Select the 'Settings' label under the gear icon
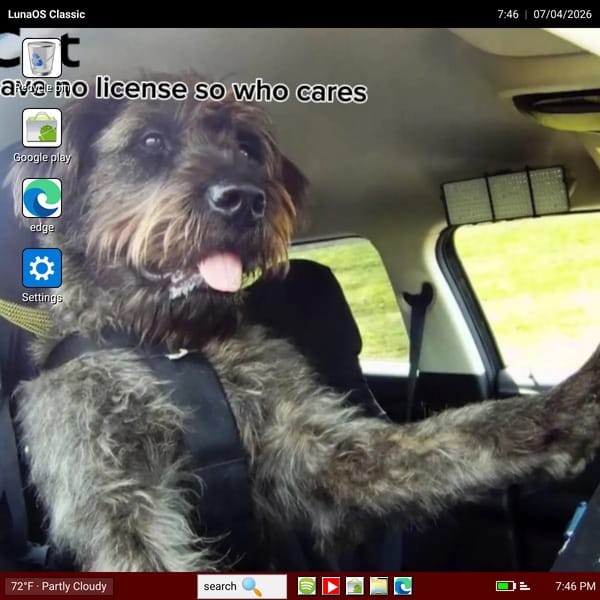Screen dimensions: 600x600 pyautogui.click(x=42, y=297)
